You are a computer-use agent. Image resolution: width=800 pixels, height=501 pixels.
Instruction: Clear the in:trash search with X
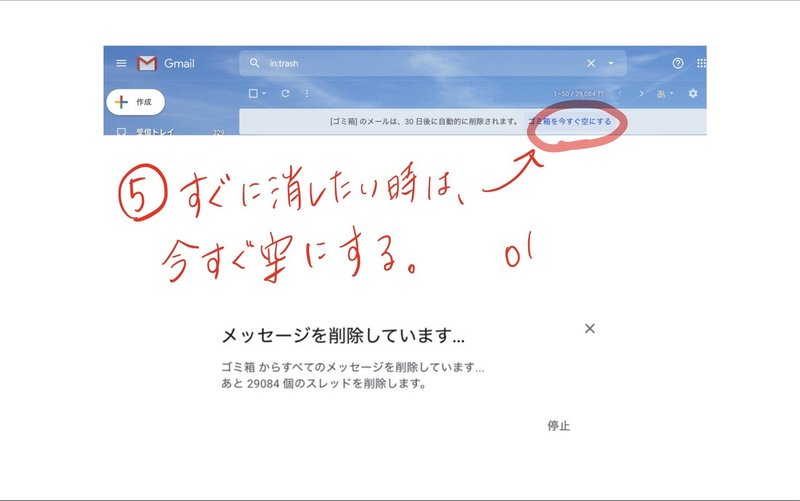click(591, 63)
